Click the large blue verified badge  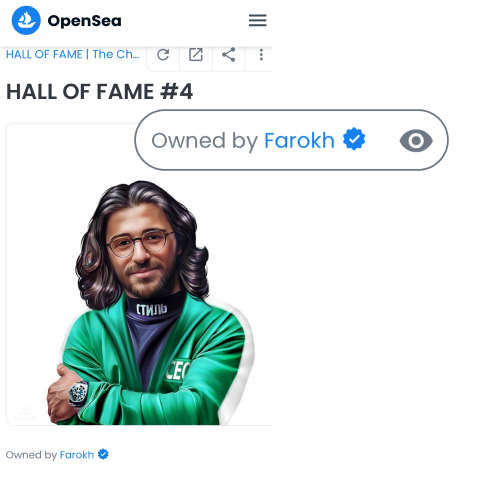[354, 139]
